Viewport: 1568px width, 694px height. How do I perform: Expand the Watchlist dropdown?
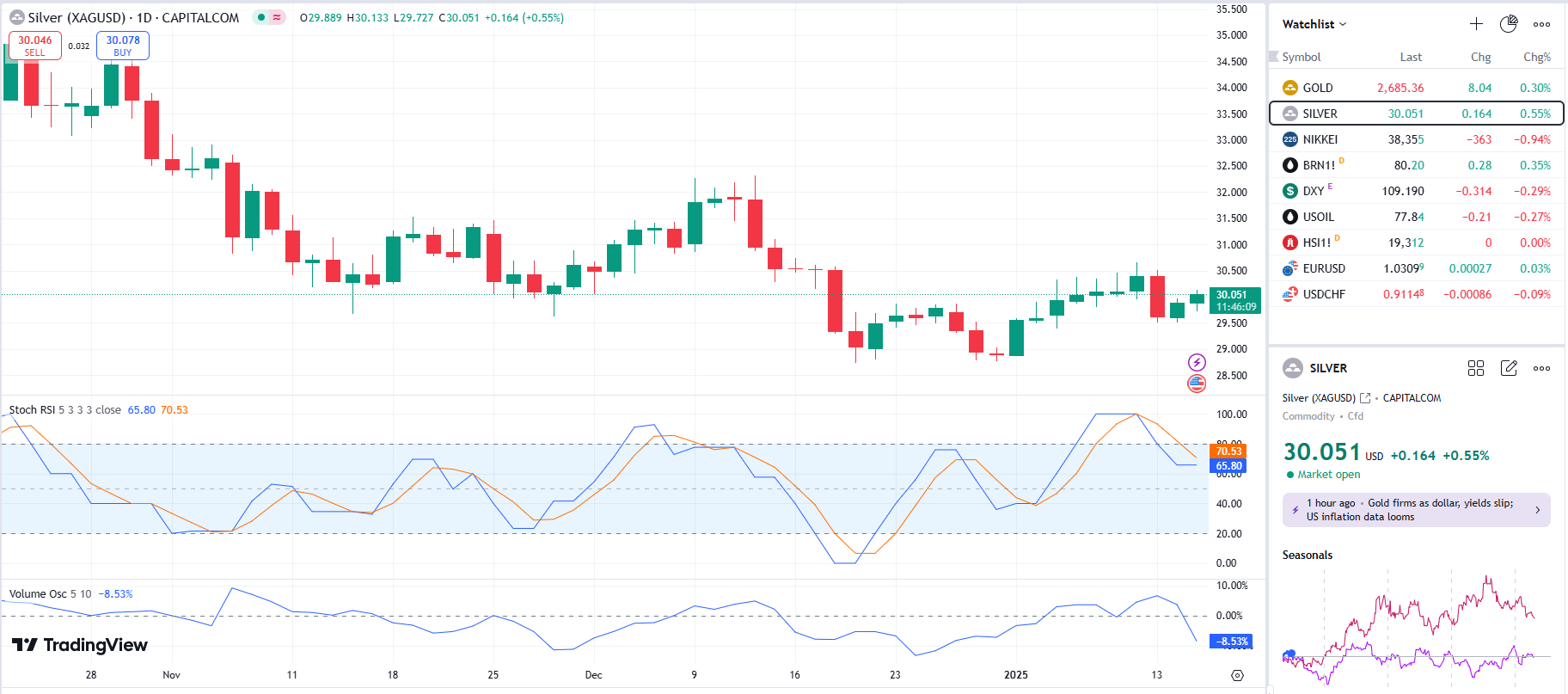coord(1314,24)
